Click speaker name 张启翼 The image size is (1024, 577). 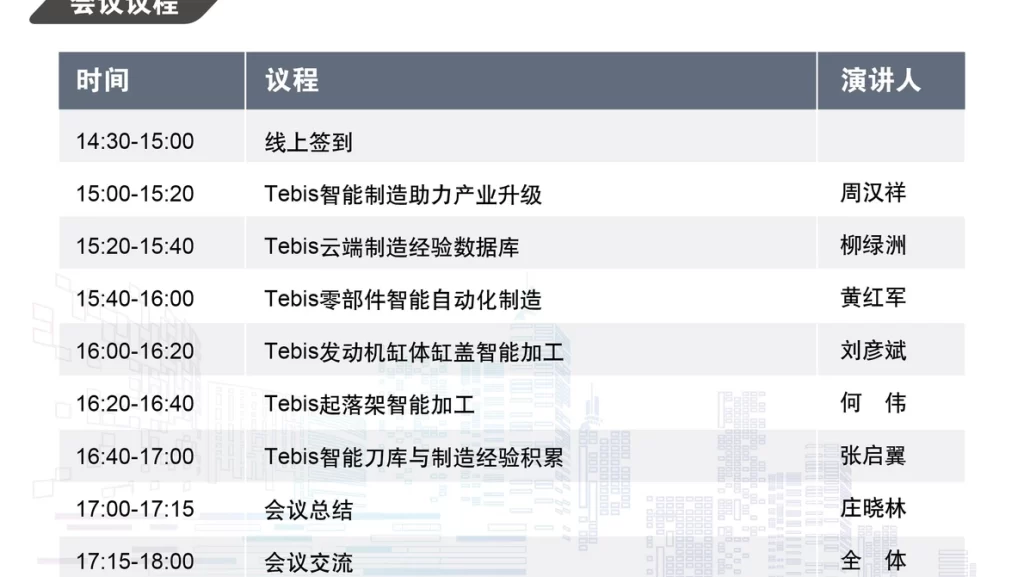click(873, 456)
